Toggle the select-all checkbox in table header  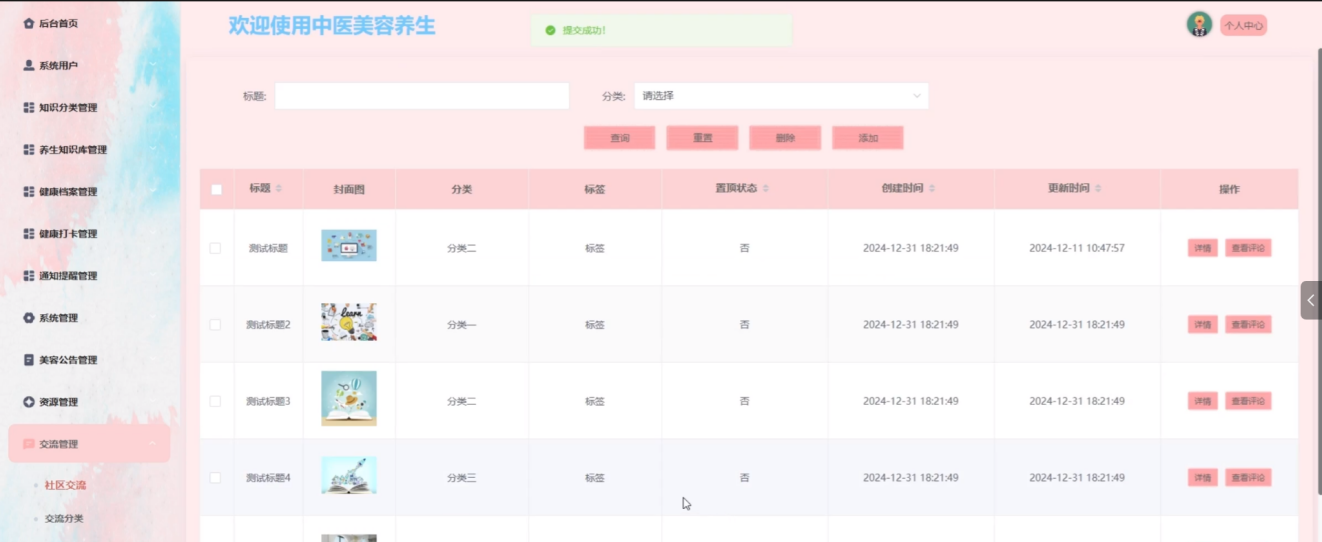[x=216, y=189]
